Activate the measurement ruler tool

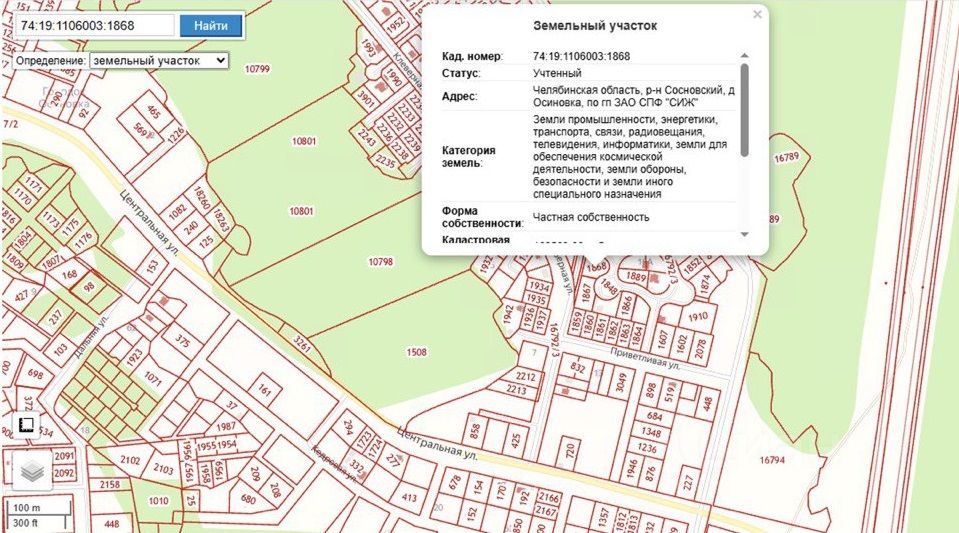click(x=26, y=425)
